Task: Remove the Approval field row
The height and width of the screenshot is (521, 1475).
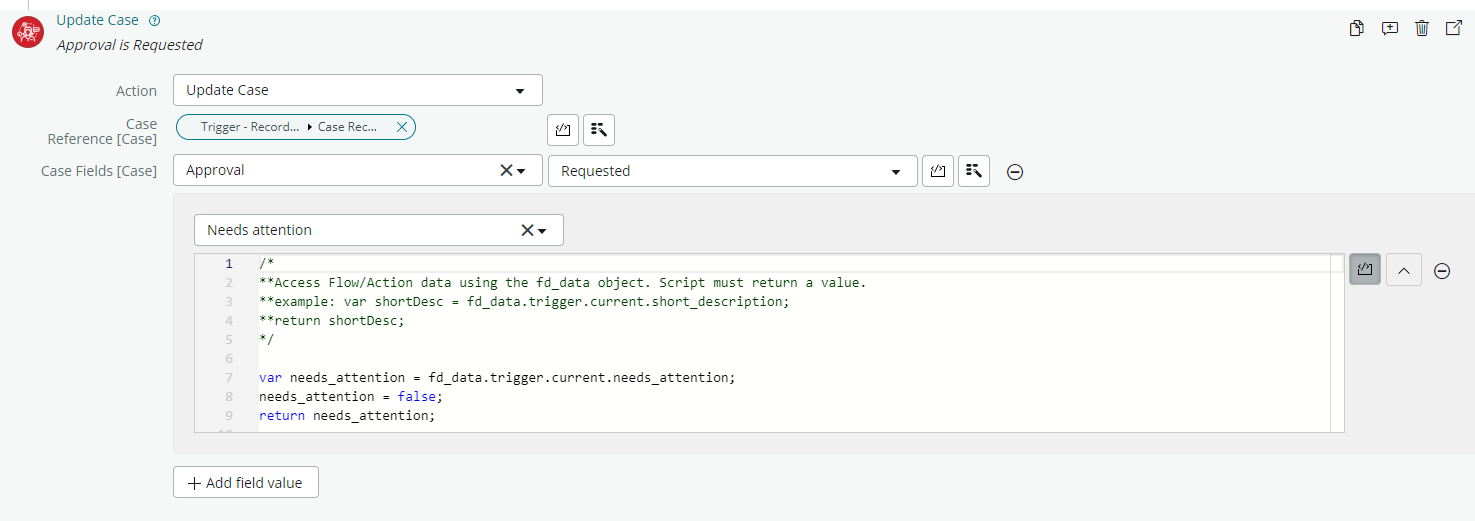Action: pyautogui.click(x=1014, y=172)
